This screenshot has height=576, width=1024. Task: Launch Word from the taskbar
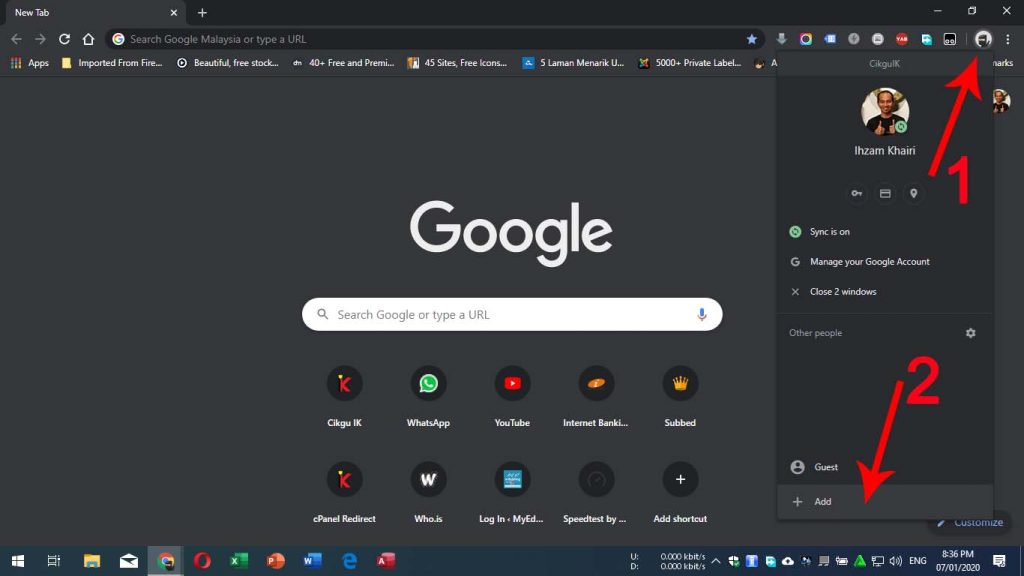click(x=312, y=560)
